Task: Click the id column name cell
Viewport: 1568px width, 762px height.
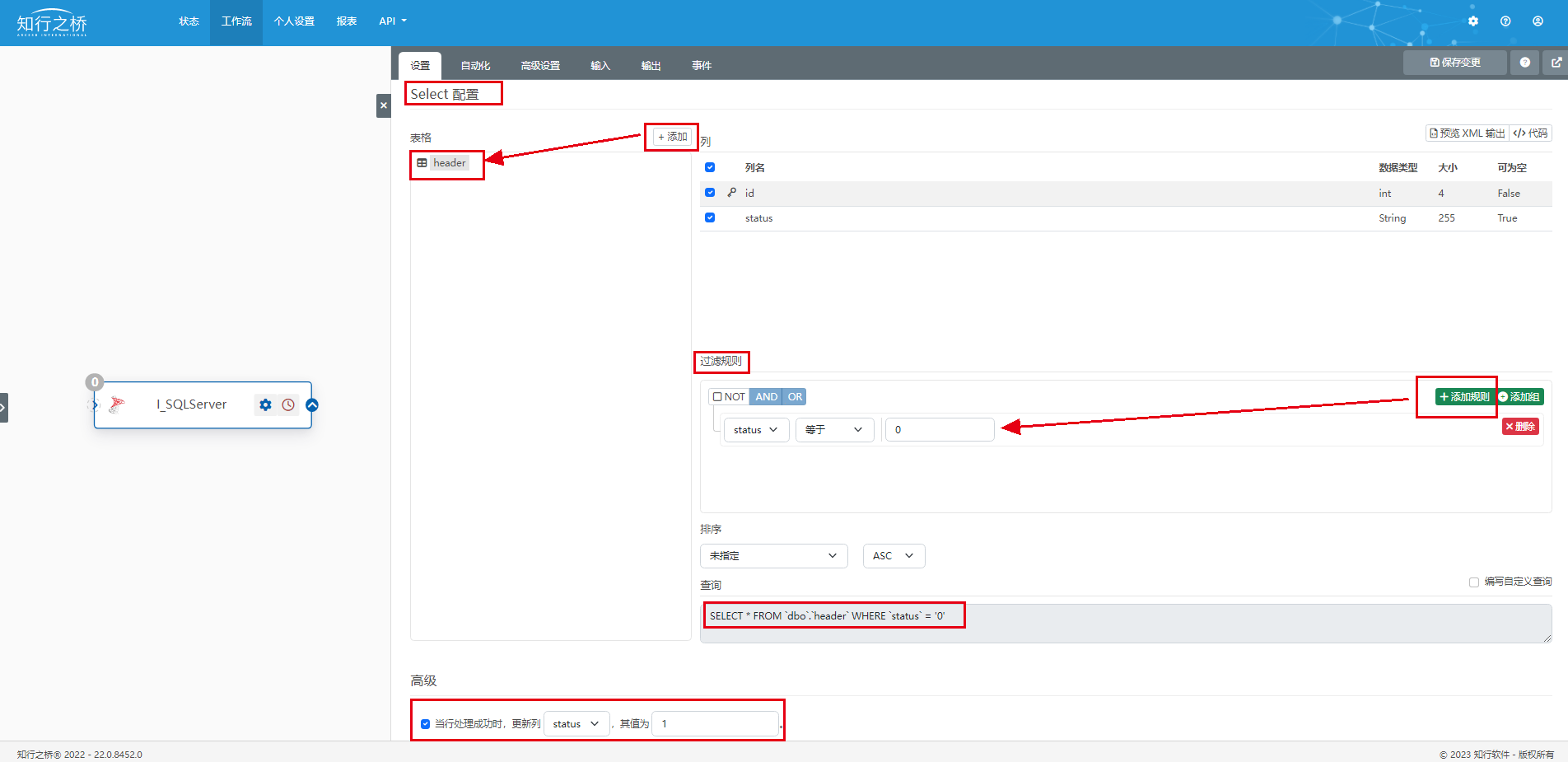Action: pos(749,193)
